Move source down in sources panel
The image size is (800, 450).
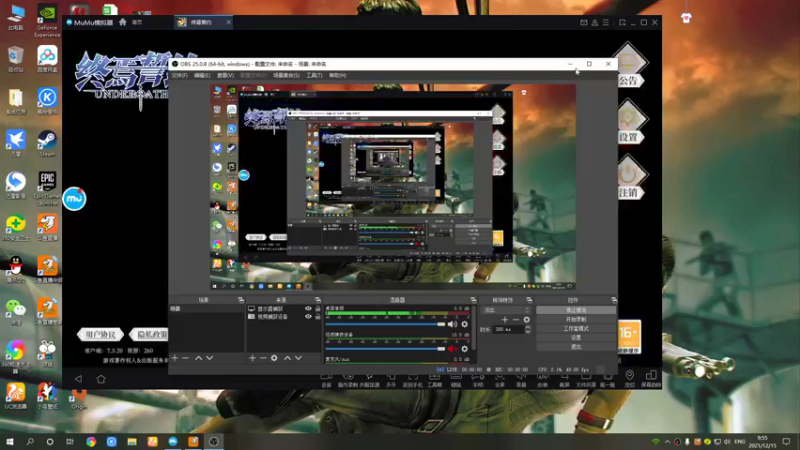coord(298,358)
